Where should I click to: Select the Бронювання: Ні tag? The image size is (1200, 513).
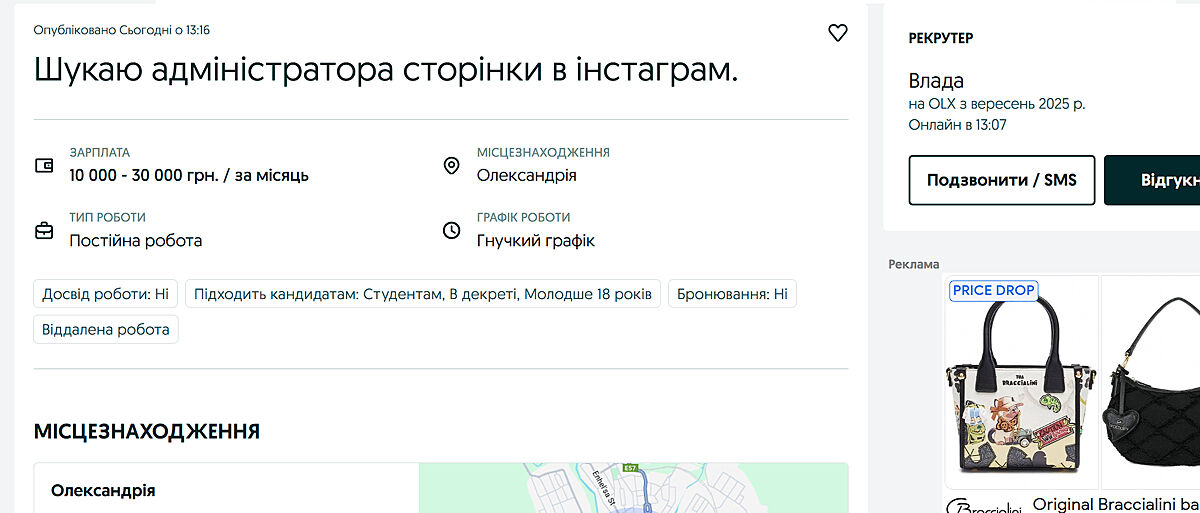[x=732, y=294]
